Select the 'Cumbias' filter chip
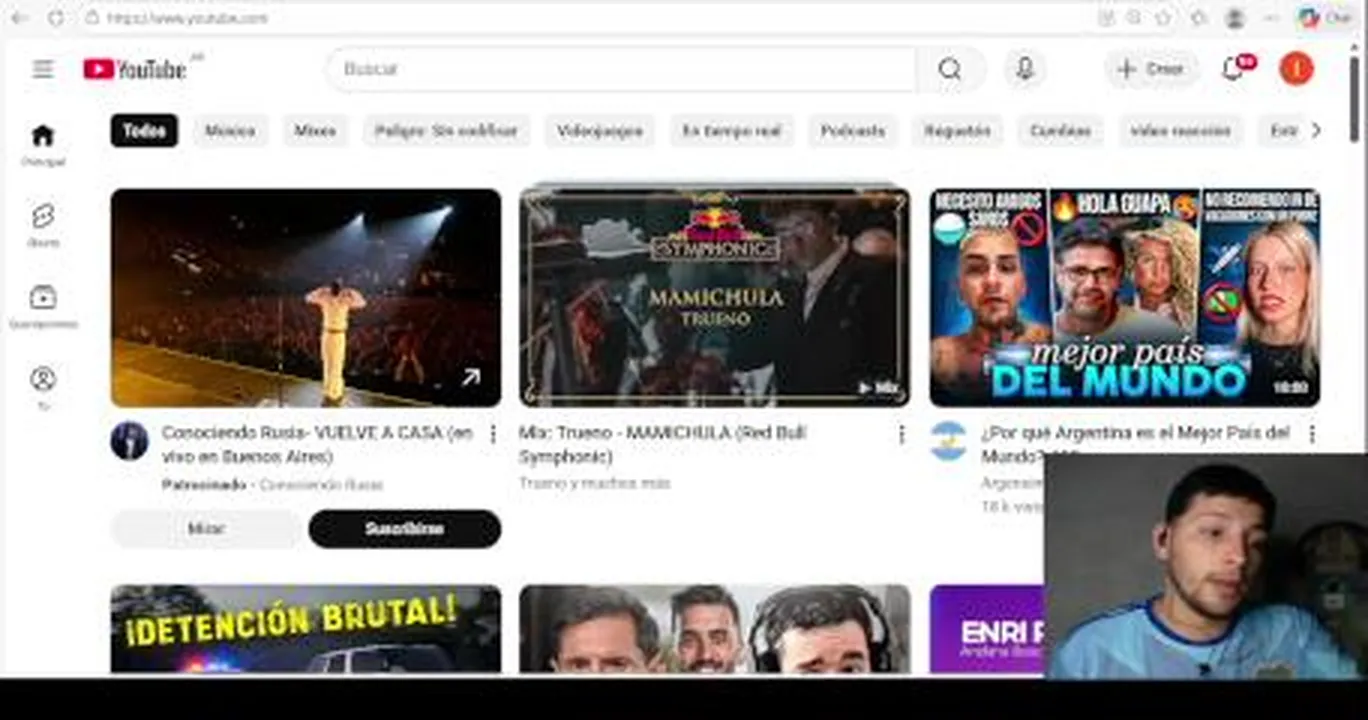The width and height of the screenshot is (1368, 720). point(1061,131)
